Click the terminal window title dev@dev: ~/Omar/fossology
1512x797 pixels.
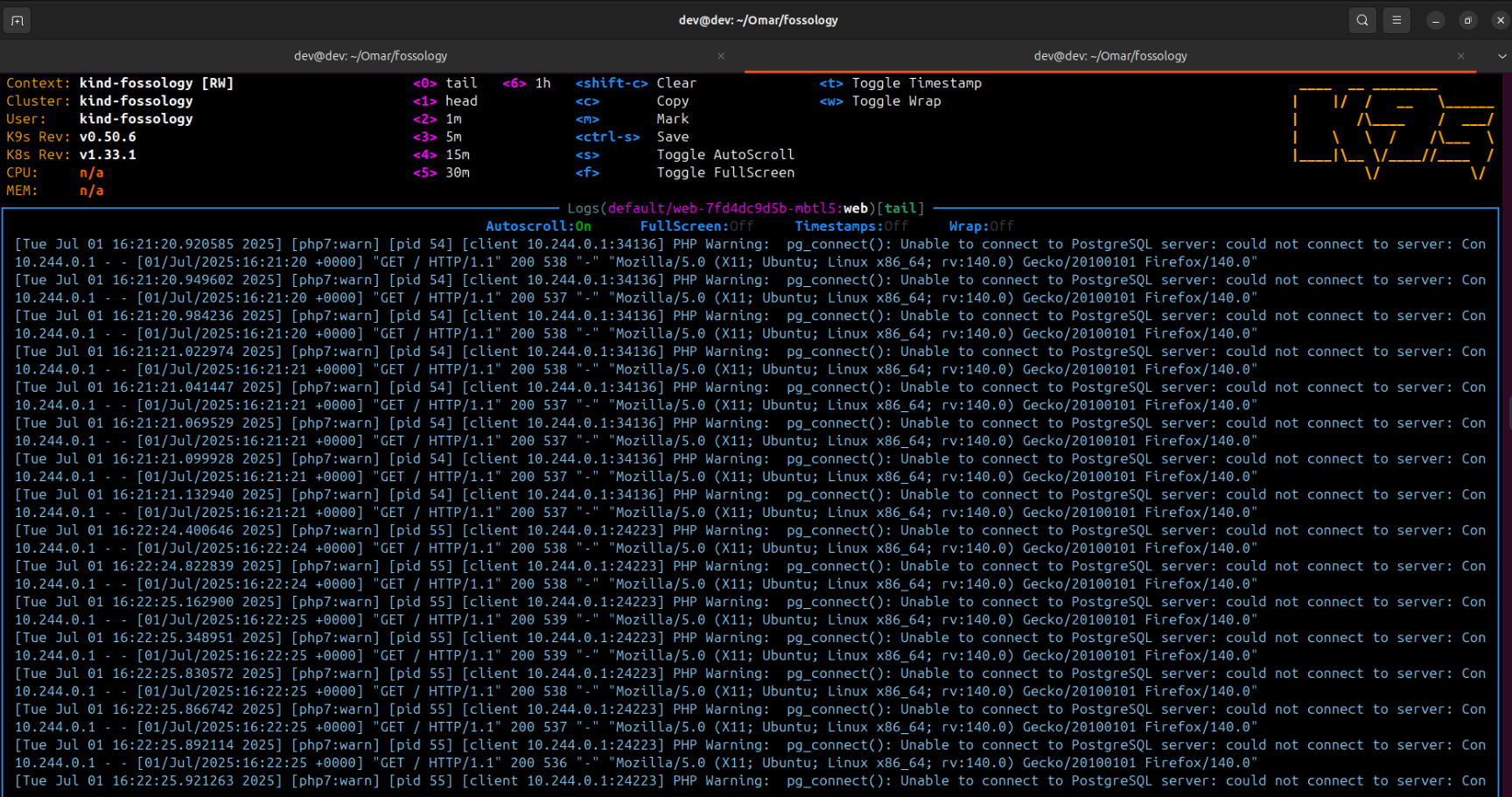pyautogui.click(x=758, y=20)
